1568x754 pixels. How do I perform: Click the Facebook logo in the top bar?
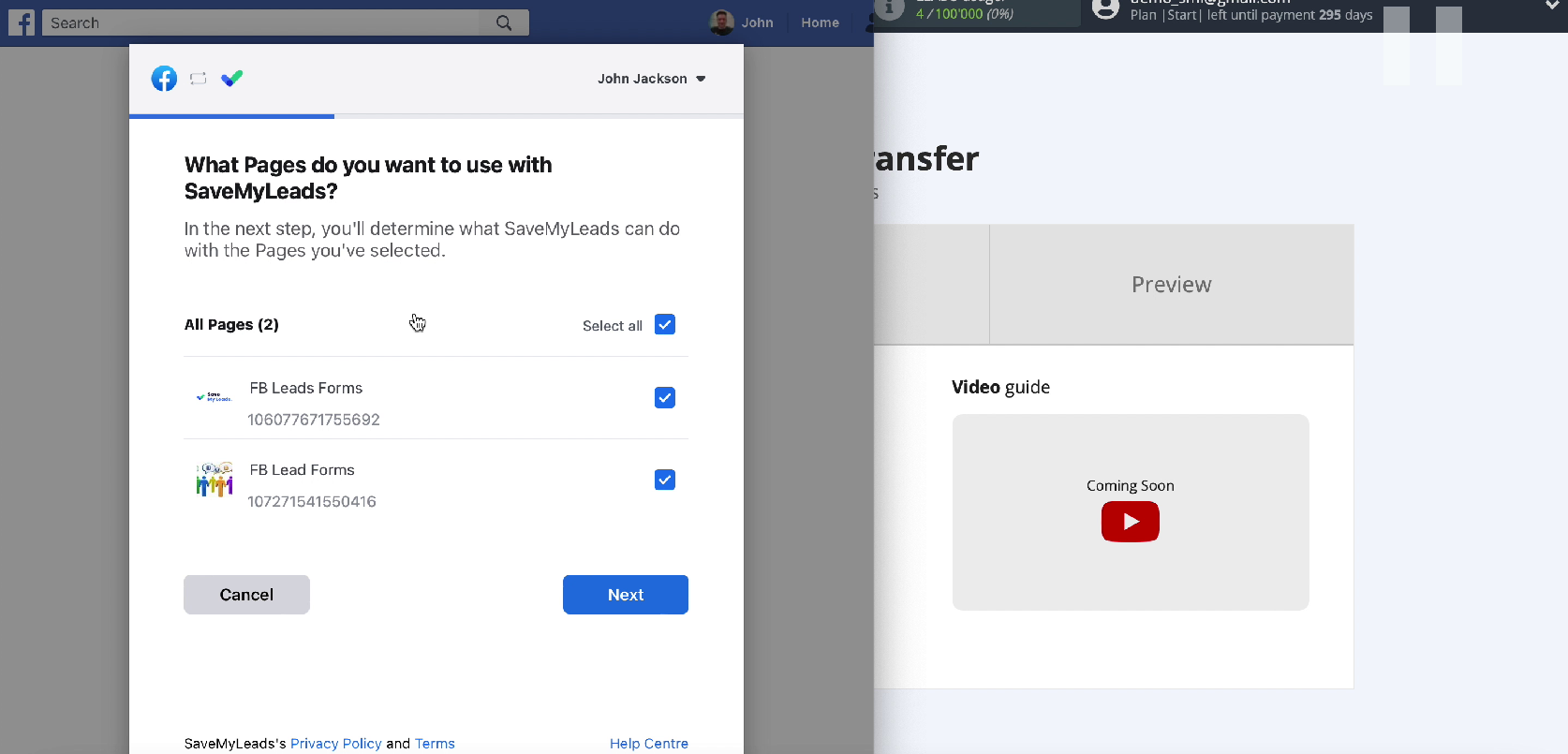pyautogui.click(x=22, y=22)
